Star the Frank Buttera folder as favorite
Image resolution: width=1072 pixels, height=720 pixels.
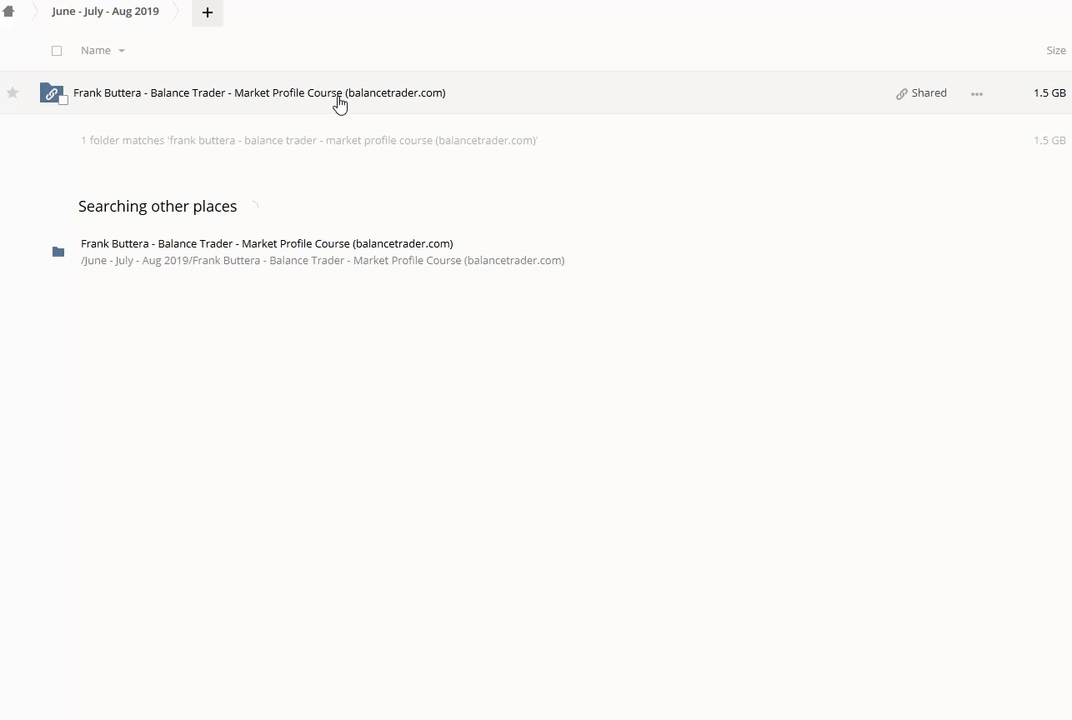click(13, 93)
